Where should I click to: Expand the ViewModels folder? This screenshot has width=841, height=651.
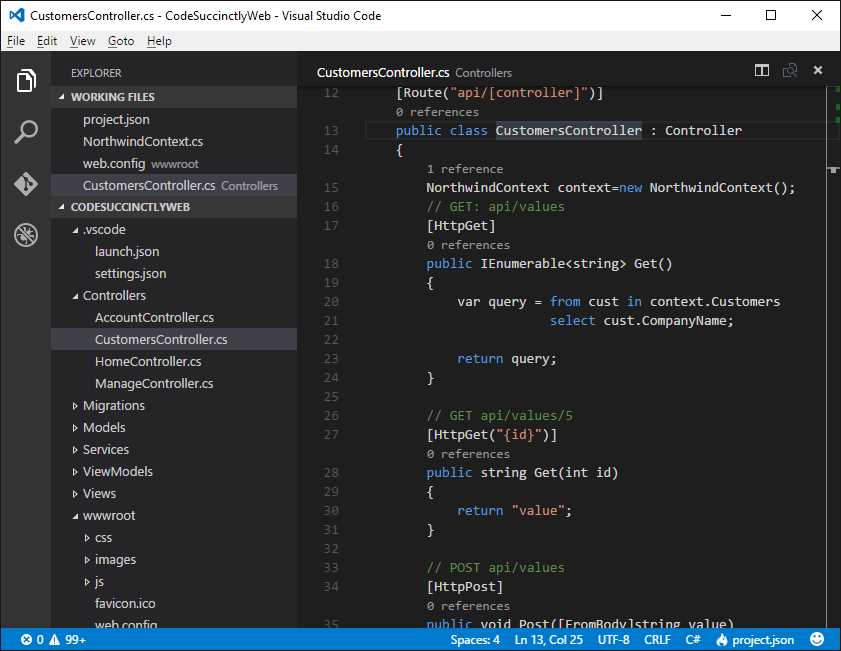(75, 472)
